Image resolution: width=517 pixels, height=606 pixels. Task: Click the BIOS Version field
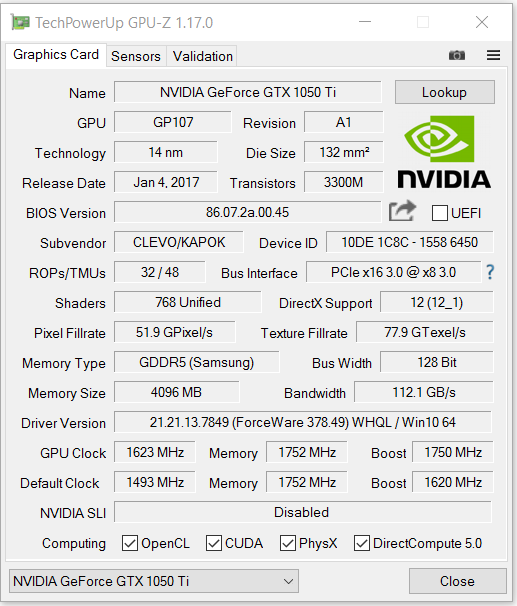click(247, 212)
